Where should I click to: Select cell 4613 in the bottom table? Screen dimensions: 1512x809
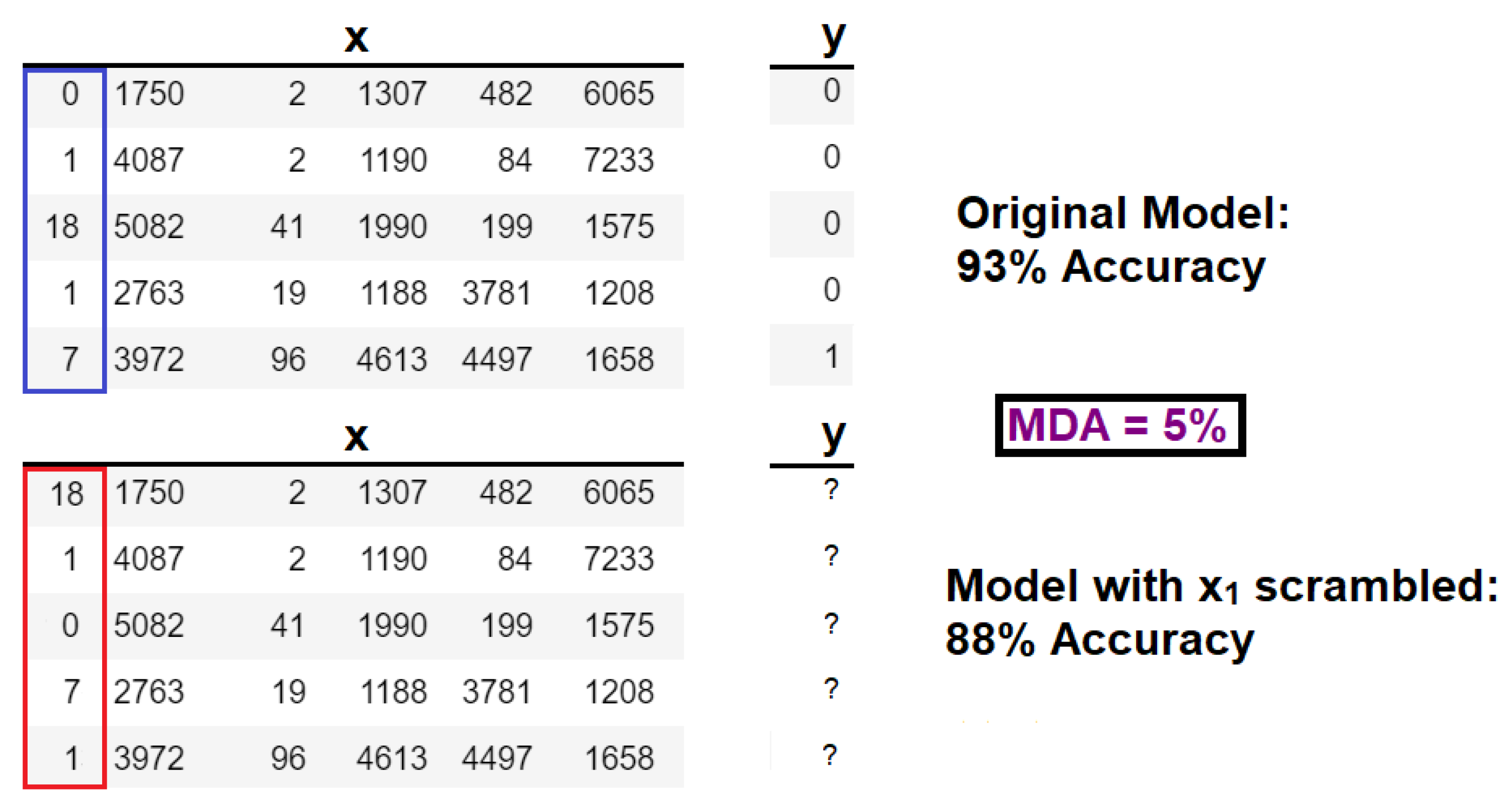pos(392,758)
